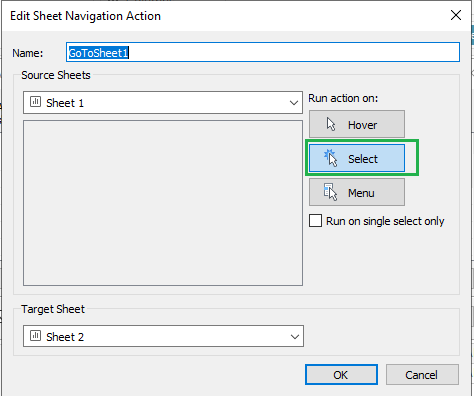This screenshot has width=474, height=396.
Task: Expand Target Sheet dropdown arrow chevron
Action: pyautogui.click(x=295, y=337)
